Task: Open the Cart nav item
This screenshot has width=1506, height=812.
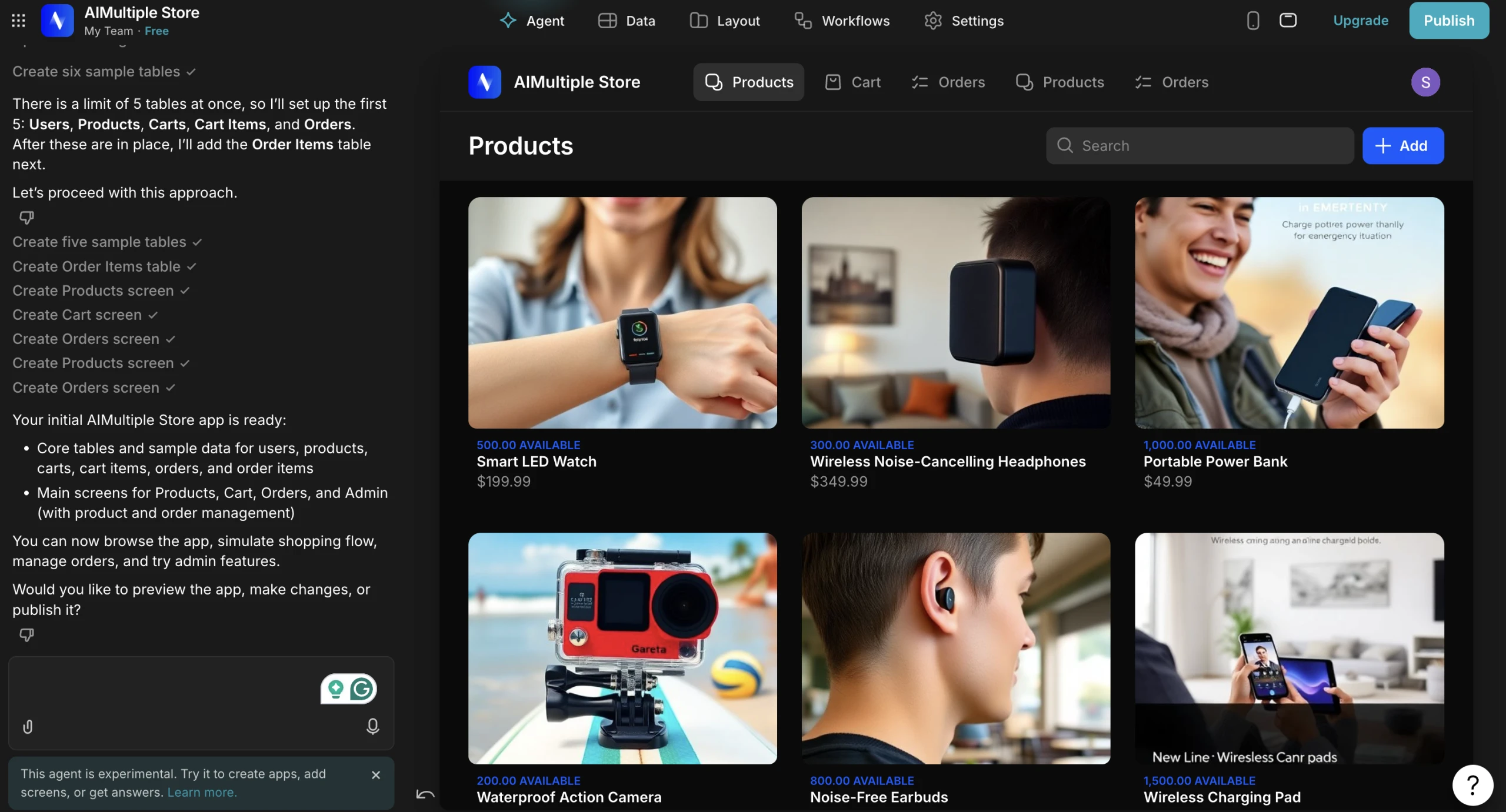Action: (x=852, y=82)
